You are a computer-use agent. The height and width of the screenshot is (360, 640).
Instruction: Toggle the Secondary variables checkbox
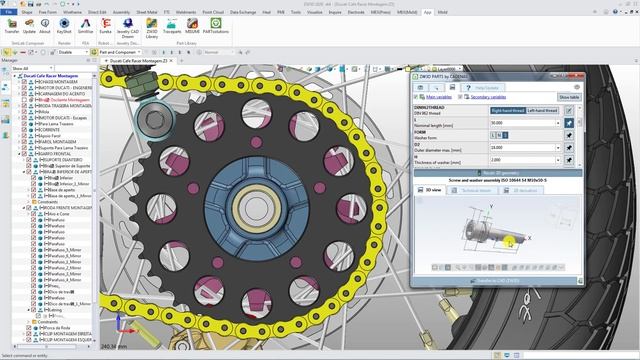[460, 97]
